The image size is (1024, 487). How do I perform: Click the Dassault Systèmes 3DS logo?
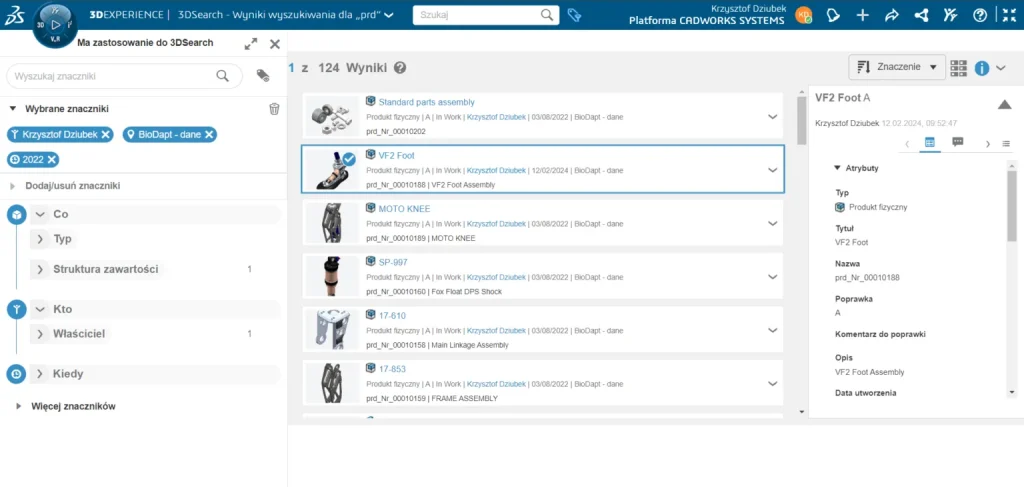click(x=15, y=16)
